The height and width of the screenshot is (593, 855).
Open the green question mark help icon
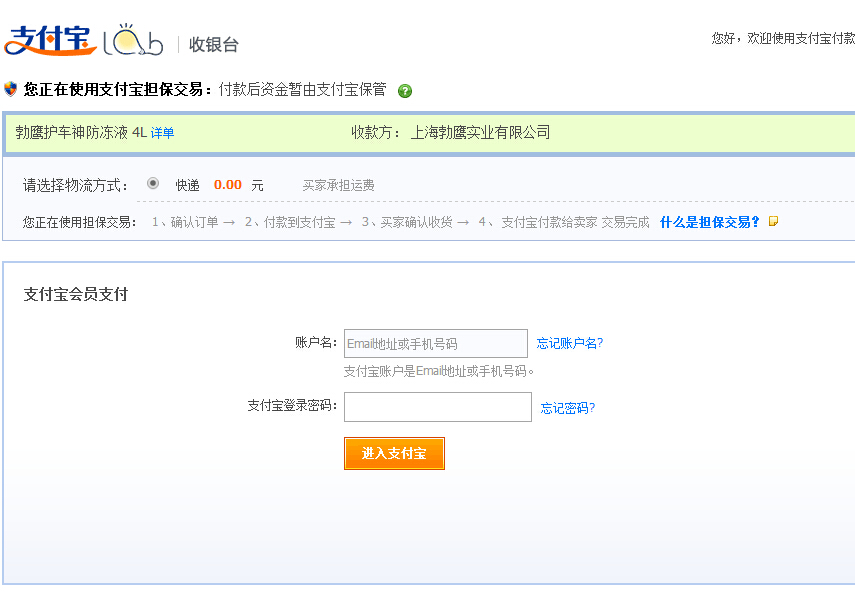405,91
